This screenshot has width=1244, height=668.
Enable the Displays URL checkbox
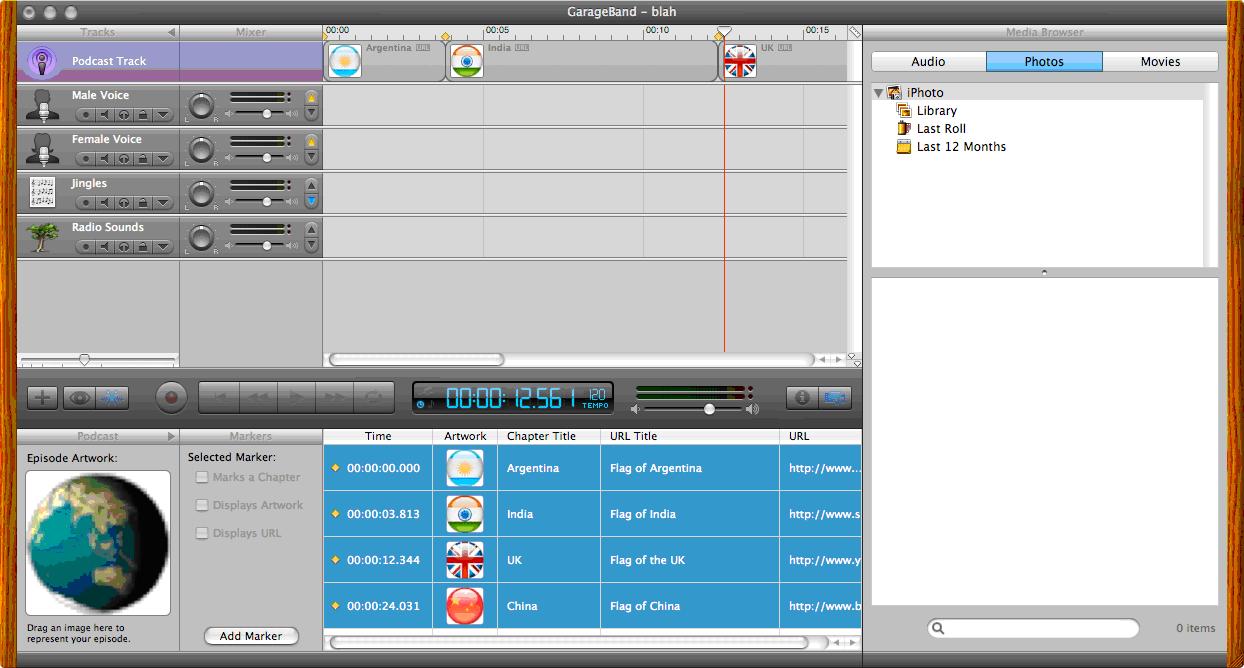202,534
